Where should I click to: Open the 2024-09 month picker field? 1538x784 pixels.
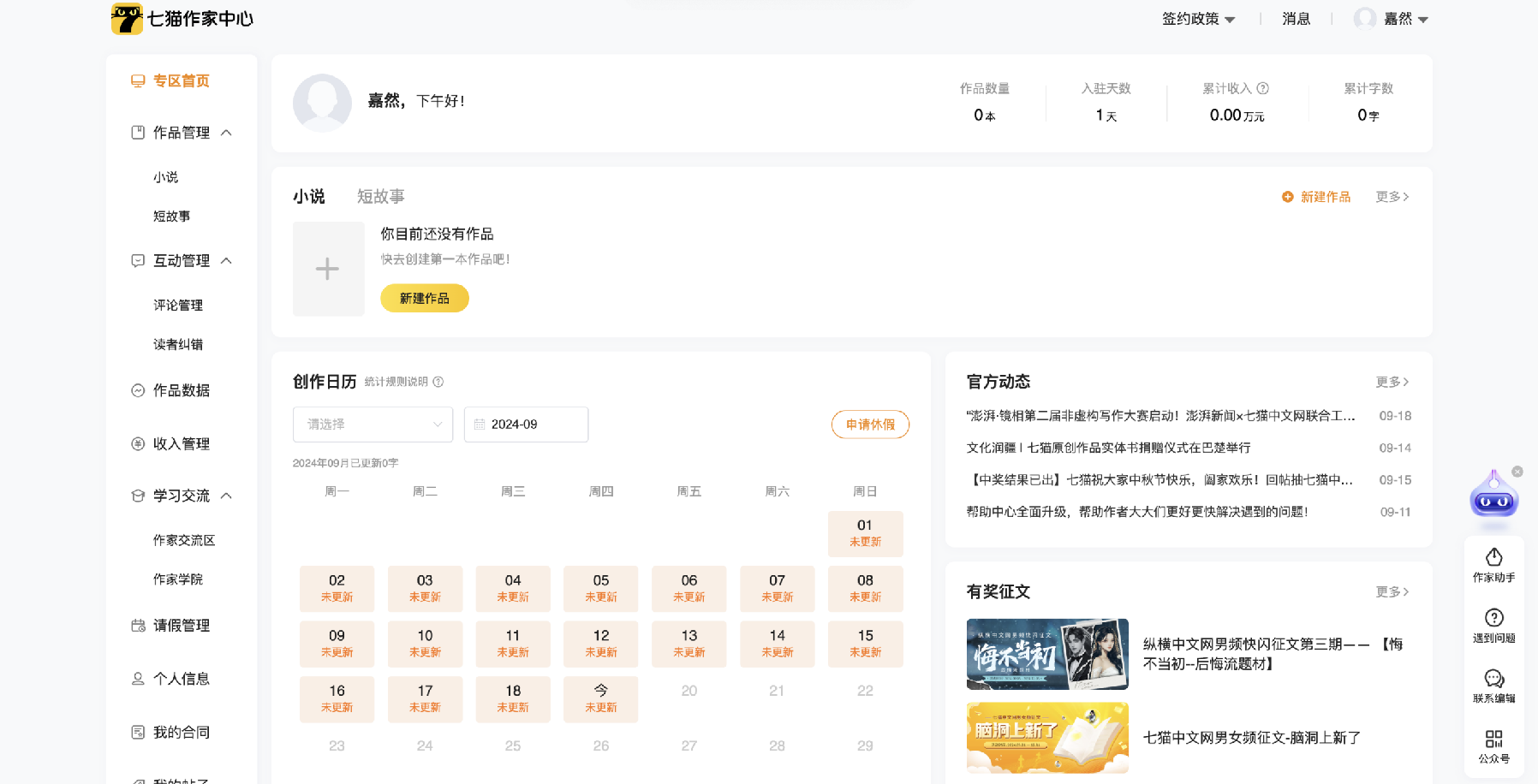pos(526,425)
